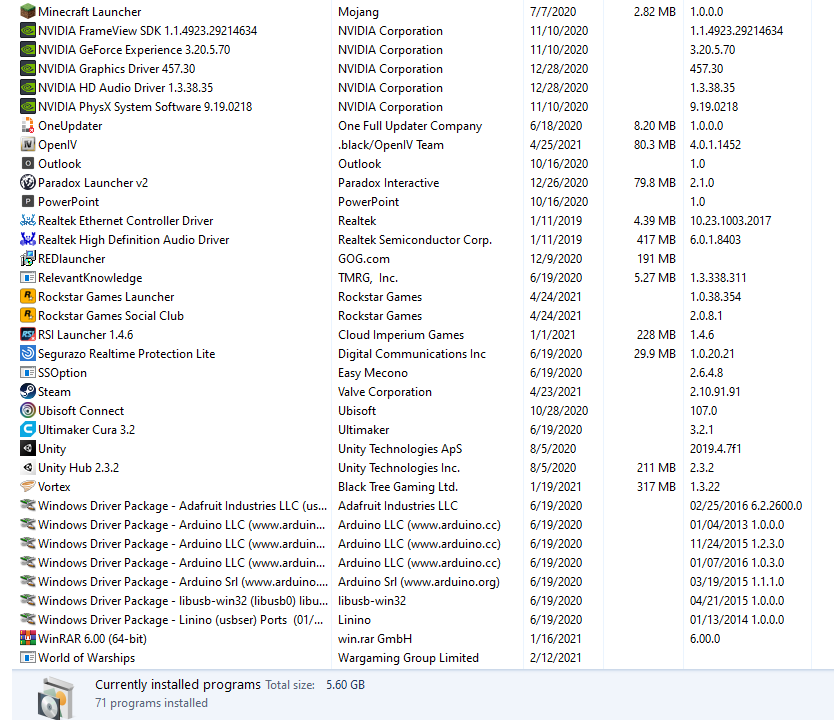Viewport: 834px width, 720px height.
Task: Click the Rockstar Games Social Club icon
Action: point(28,315)
